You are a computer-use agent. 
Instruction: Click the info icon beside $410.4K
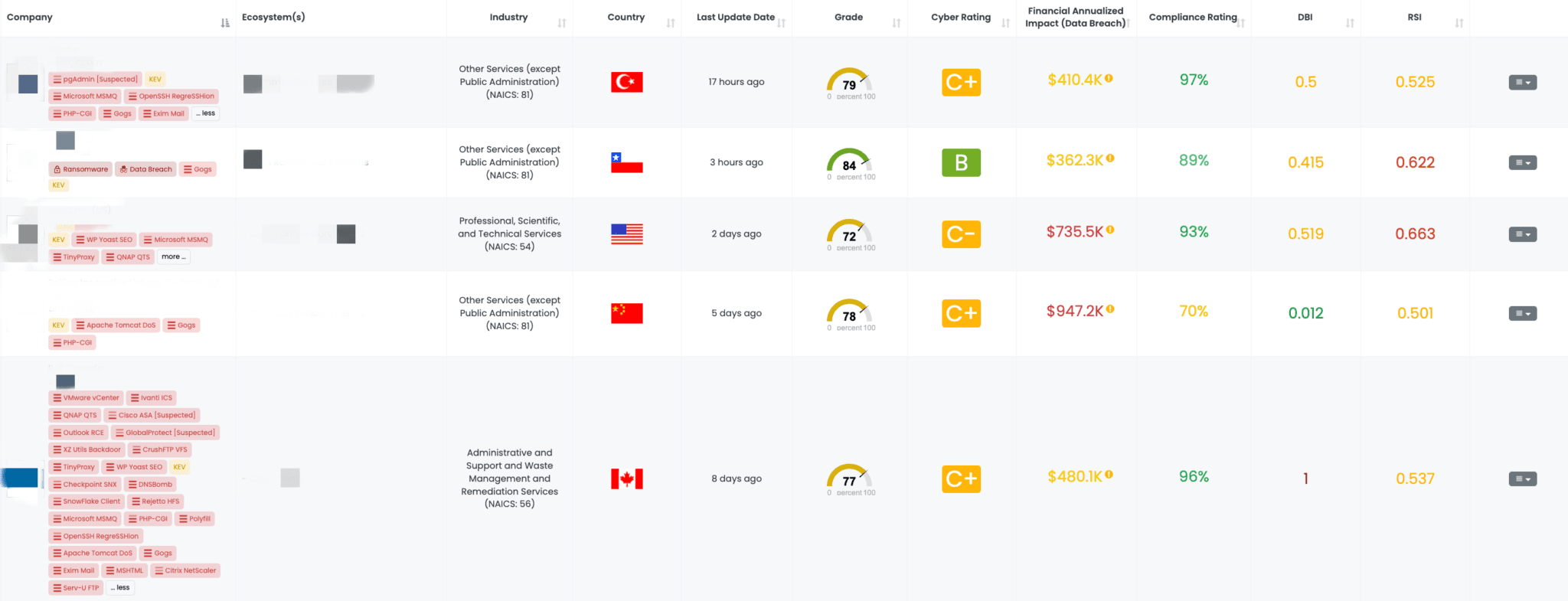[x=1109, y=78]
